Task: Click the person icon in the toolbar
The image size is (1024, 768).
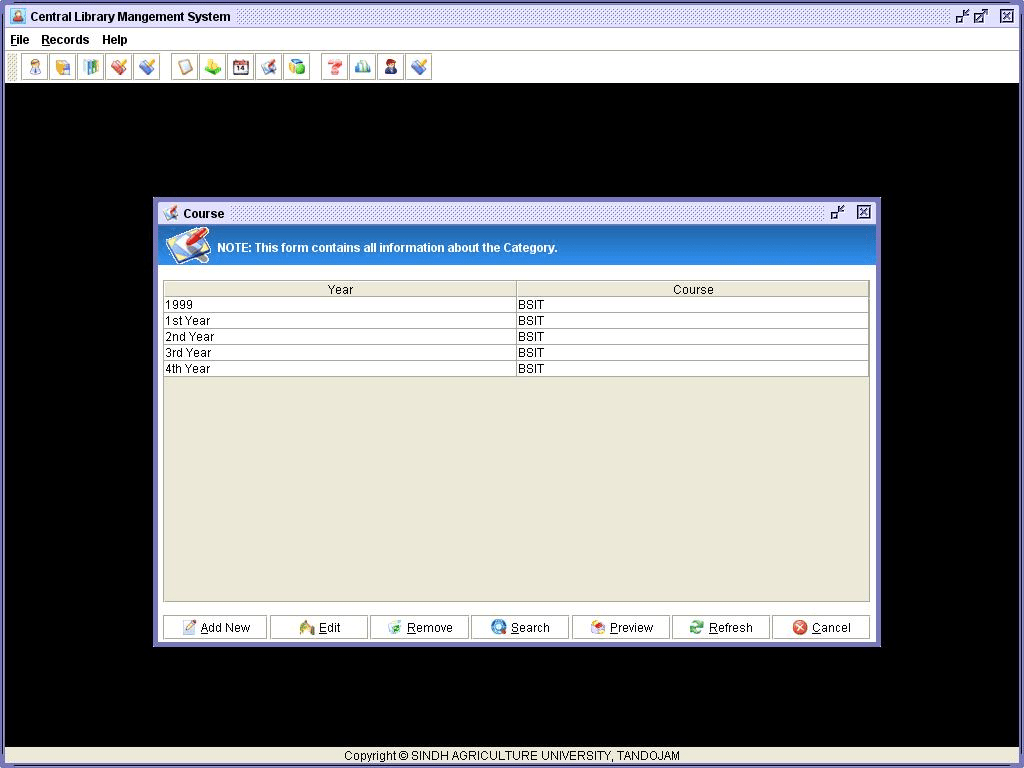Action: pyautogui.click(x=35, y=67)
